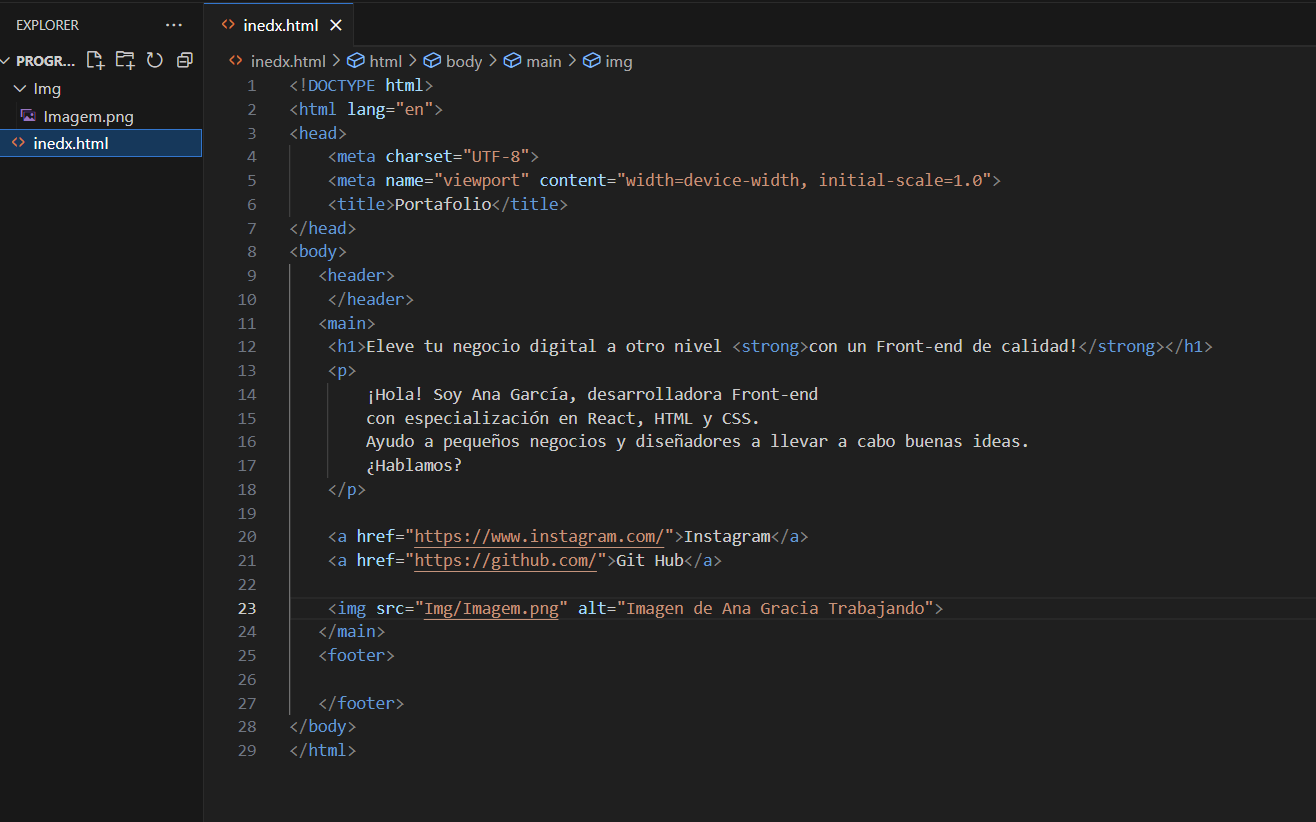Click the "con especialización en React" line
This screenshot has height=822, width=1316.
(563, 418)
